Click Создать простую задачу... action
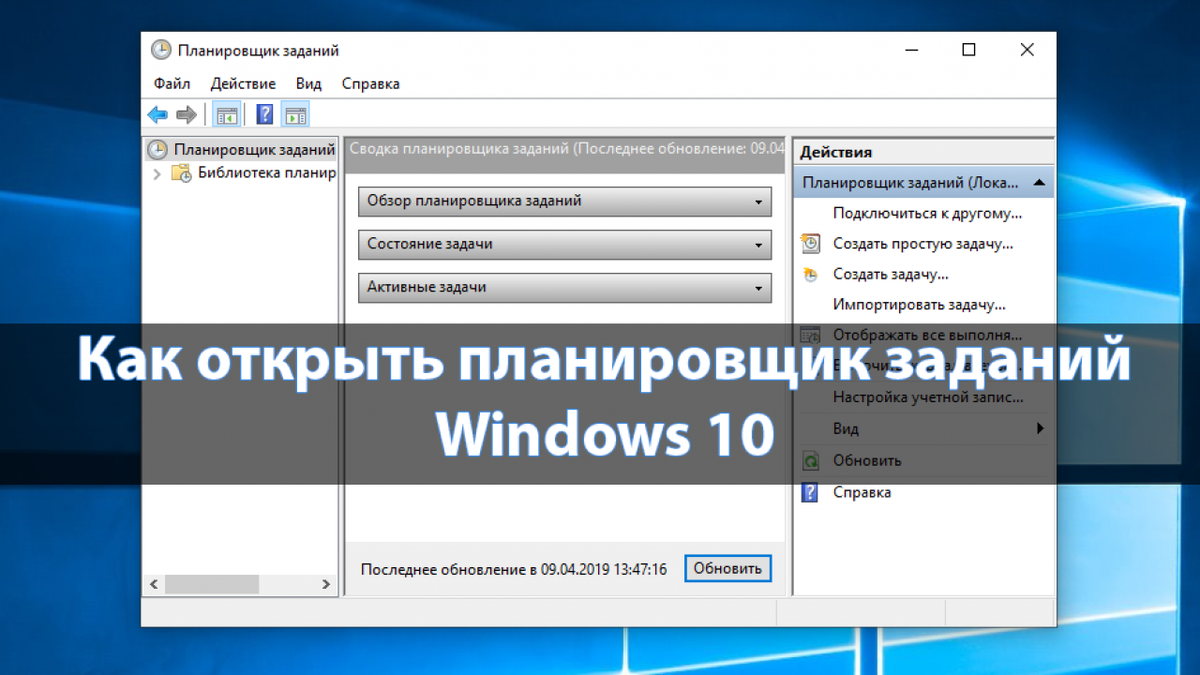Viewport: 1200px width, 675px height. point(923,243)
